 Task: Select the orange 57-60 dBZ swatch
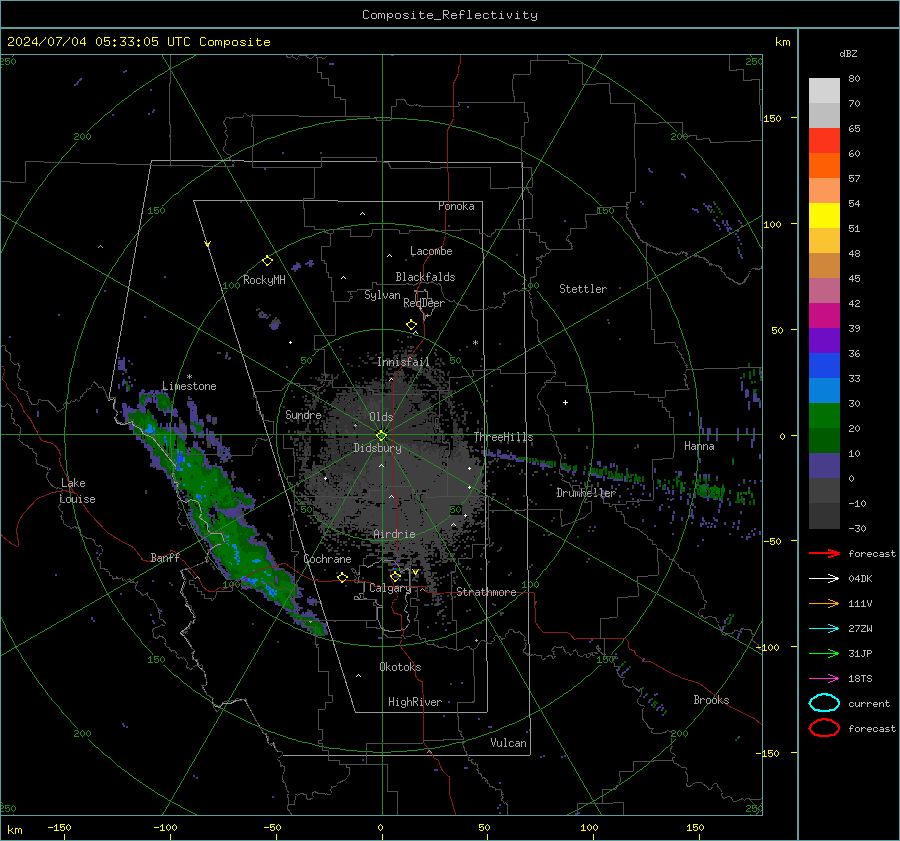(824, 166)
